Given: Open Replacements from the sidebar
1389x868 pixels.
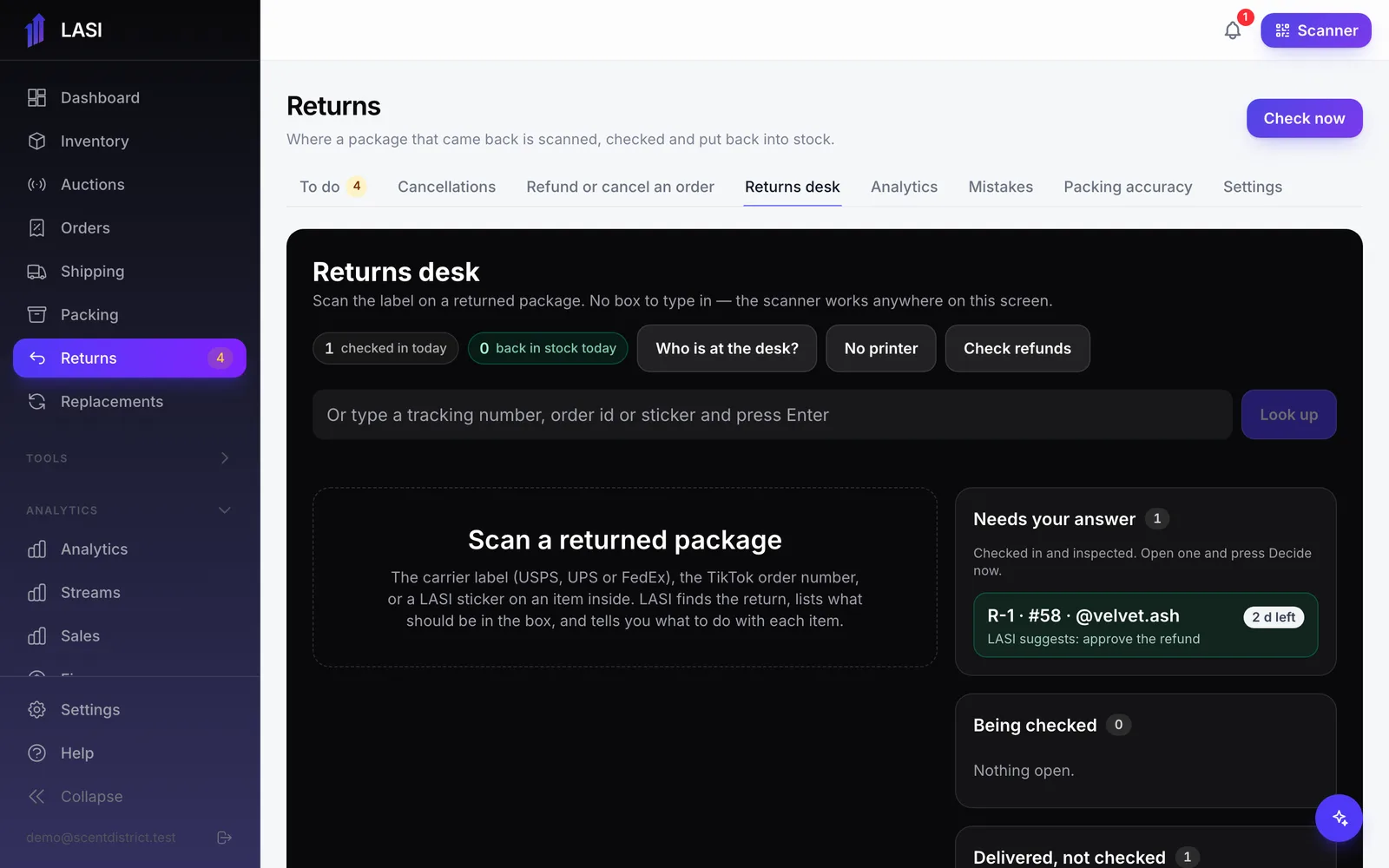Looking at the screenshot, I should pos(130,402).
